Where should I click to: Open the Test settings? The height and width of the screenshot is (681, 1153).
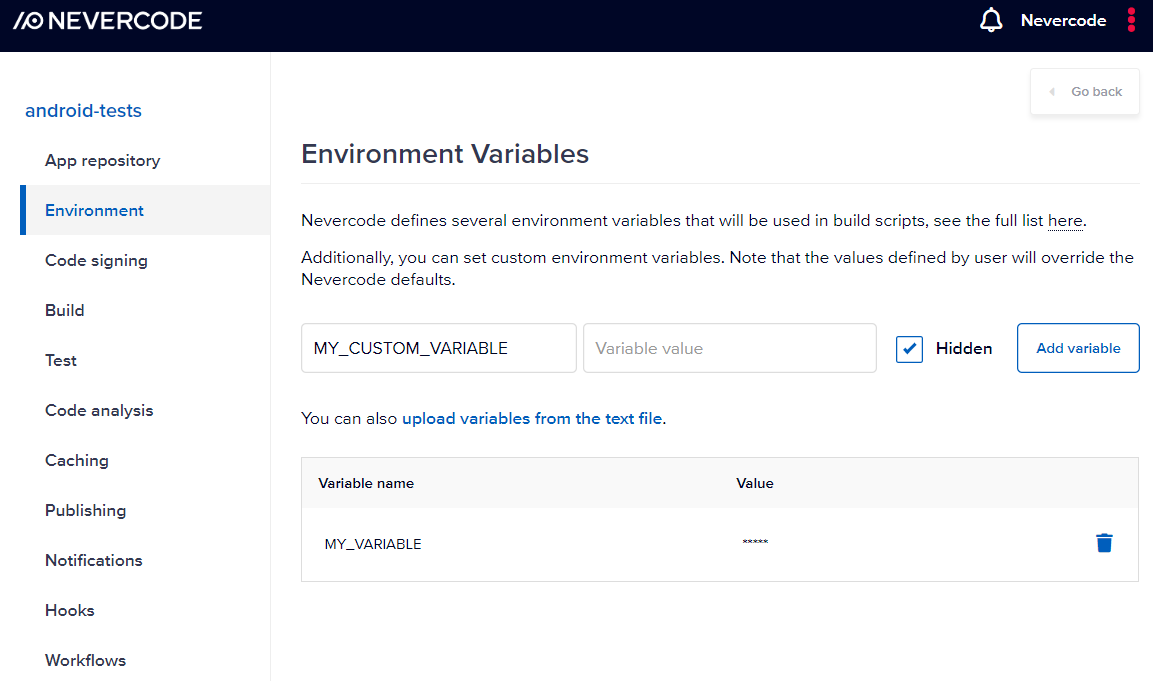tap(61, 360)
